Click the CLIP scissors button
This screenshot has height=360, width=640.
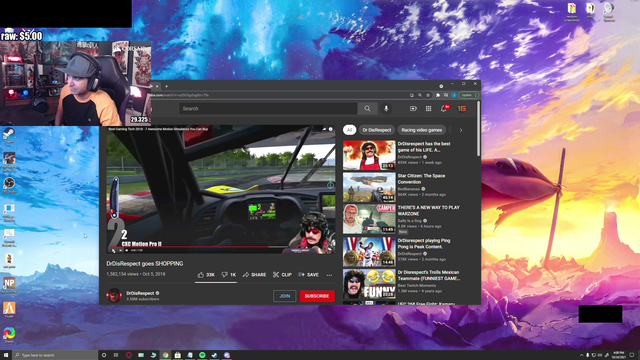(x=282, y=275)
